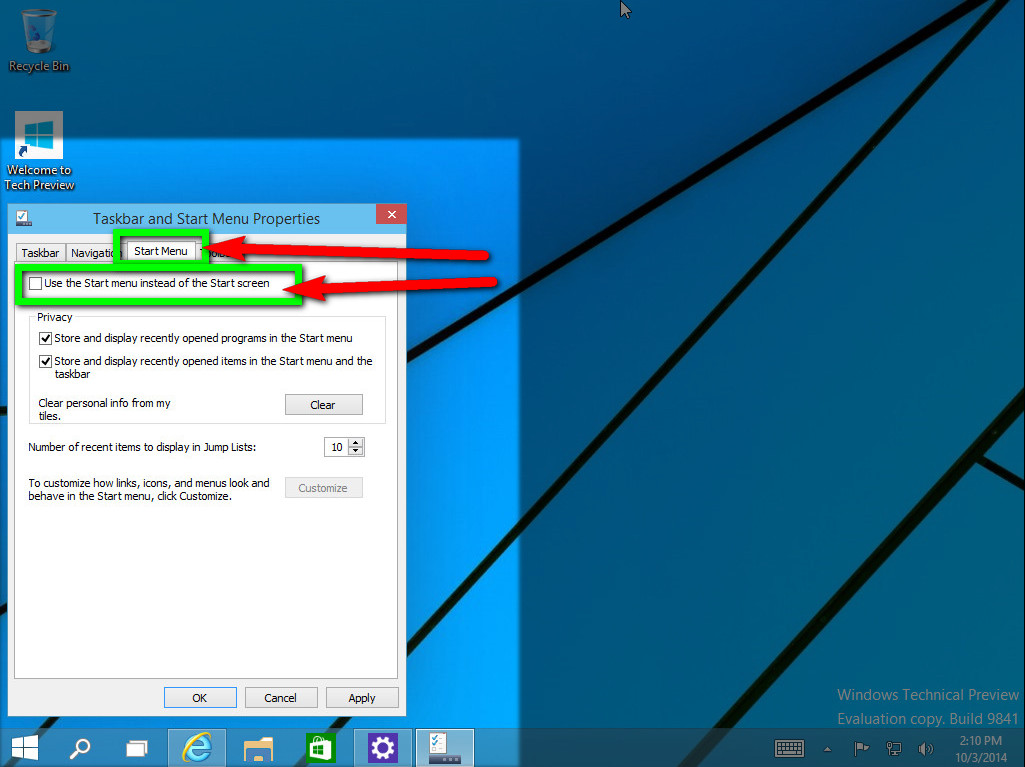Click the Windows Start button
Viewport: 1025px width, 767px height.
tap(25, 747)
